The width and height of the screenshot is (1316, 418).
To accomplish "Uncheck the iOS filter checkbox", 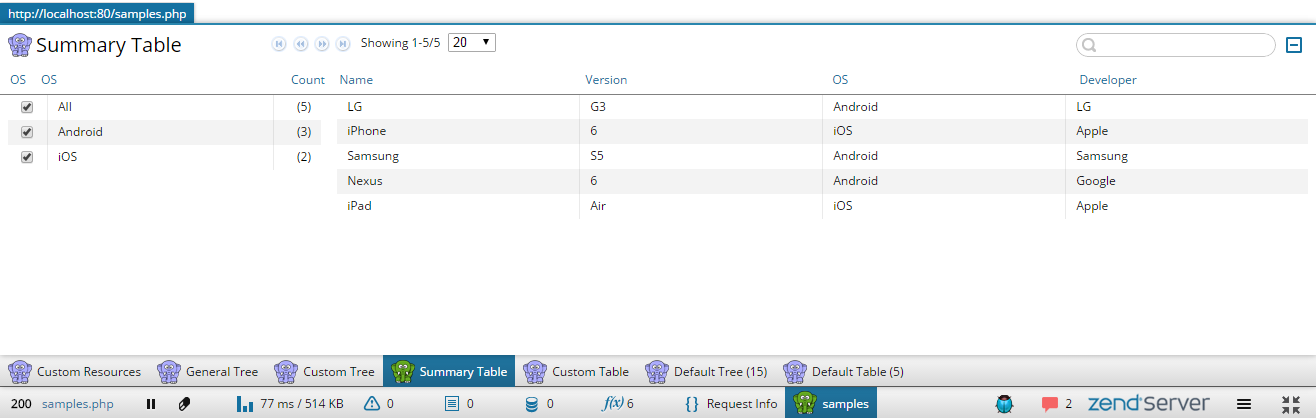I will point(27,157).
